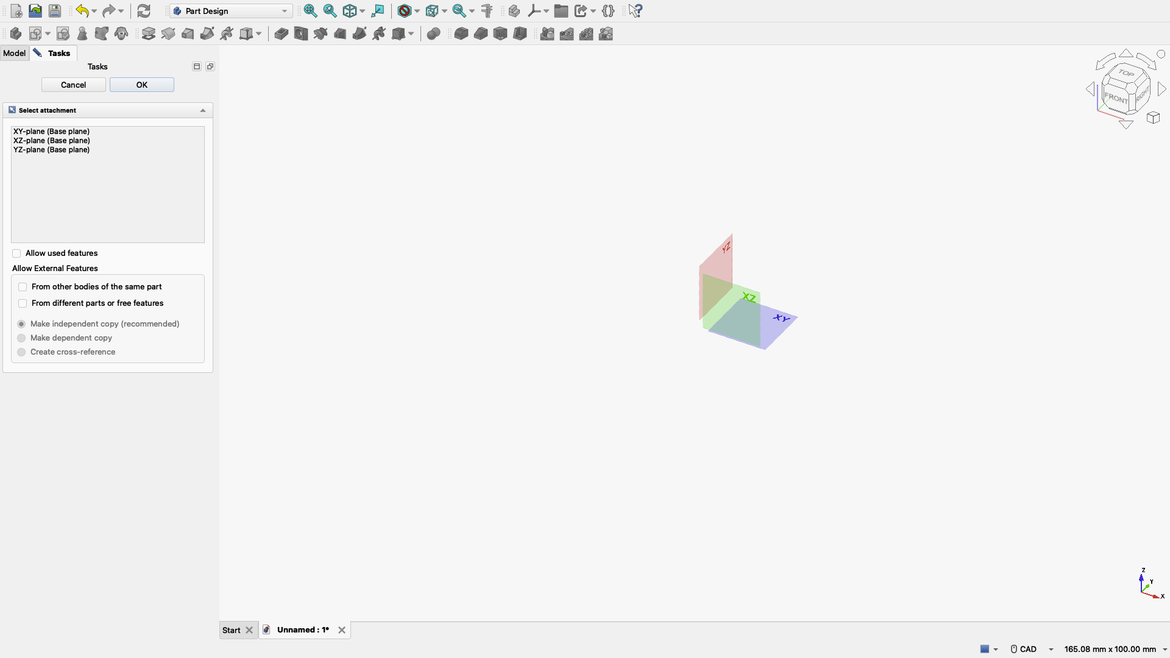The width and height of the screenshot is (1170, 658).
Task: Select the Create sketch tool
Action: [35, 33]
